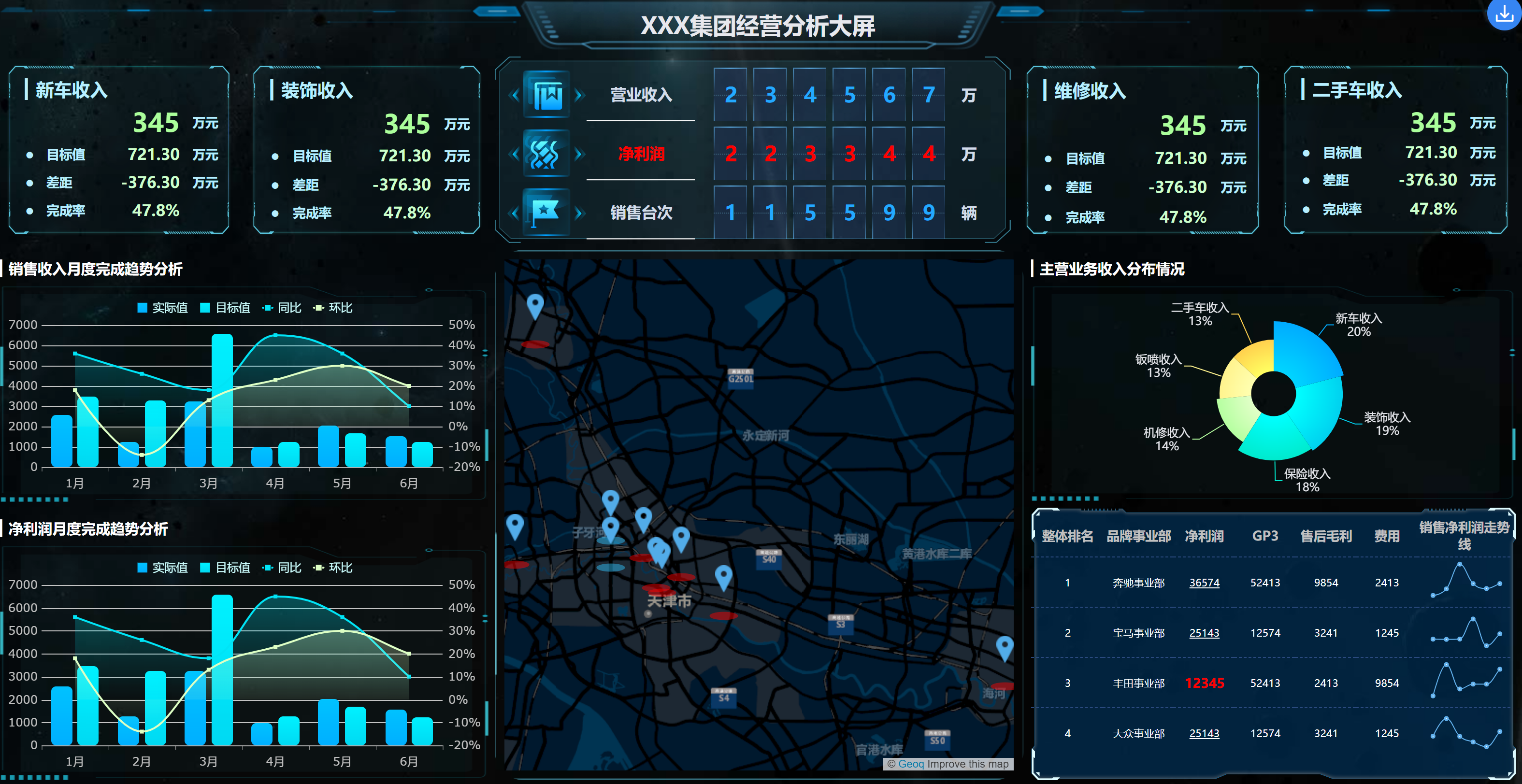Viewport: 1522px width, 784px height.
Task: Toggle 环比 legend in net profit chart
Action: click(x=333, y=568)
